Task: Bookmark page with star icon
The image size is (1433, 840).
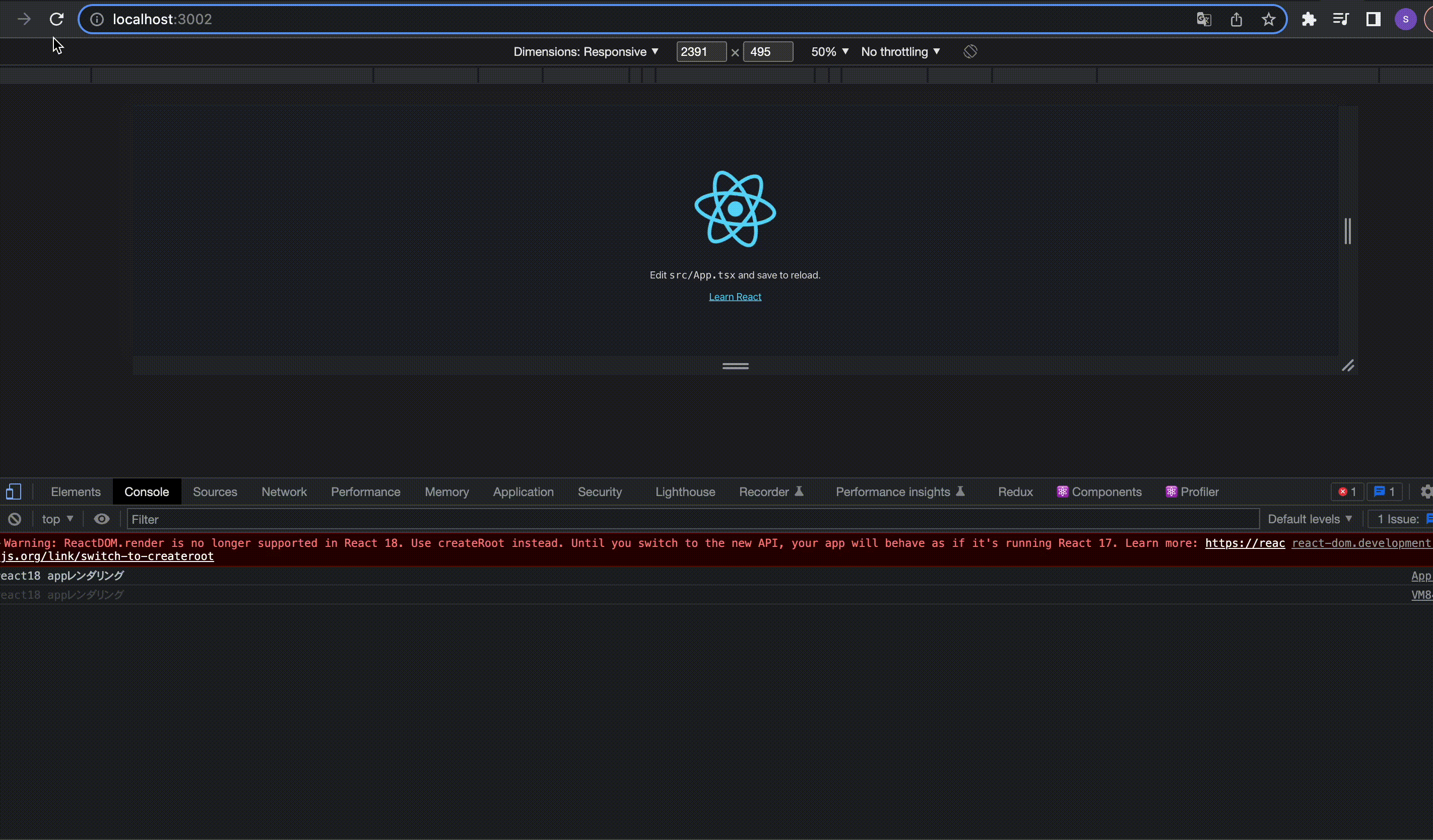Action: [x=1269, y=19]
